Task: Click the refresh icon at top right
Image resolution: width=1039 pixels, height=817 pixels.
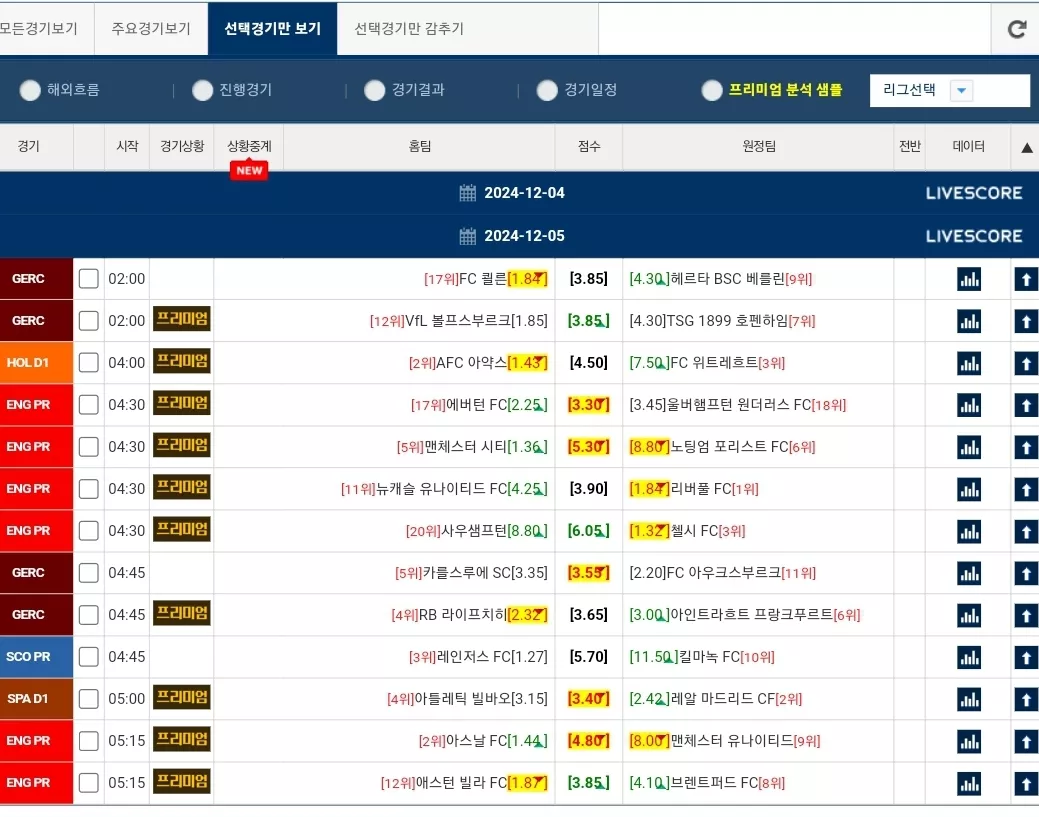Action: 1016,29
